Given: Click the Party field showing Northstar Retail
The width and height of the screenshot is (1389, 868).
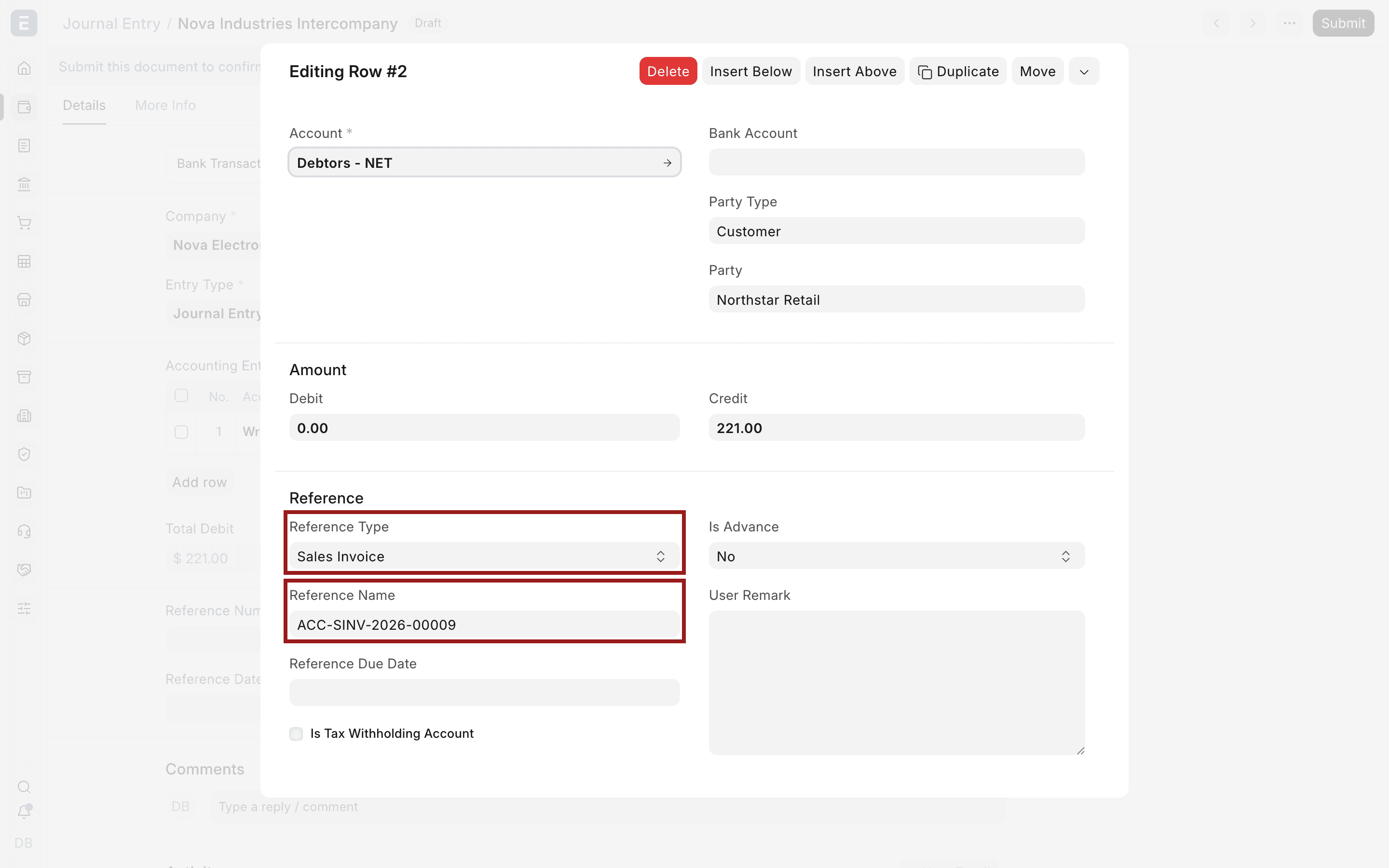Looking at the screenshot, I should point(897,299).
